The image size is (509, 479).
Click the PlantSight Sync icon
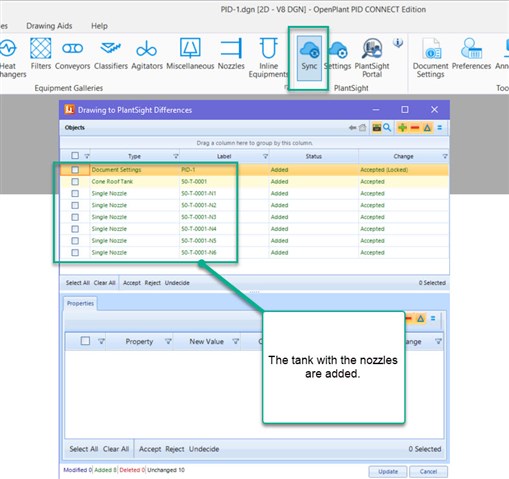(309, 57)
